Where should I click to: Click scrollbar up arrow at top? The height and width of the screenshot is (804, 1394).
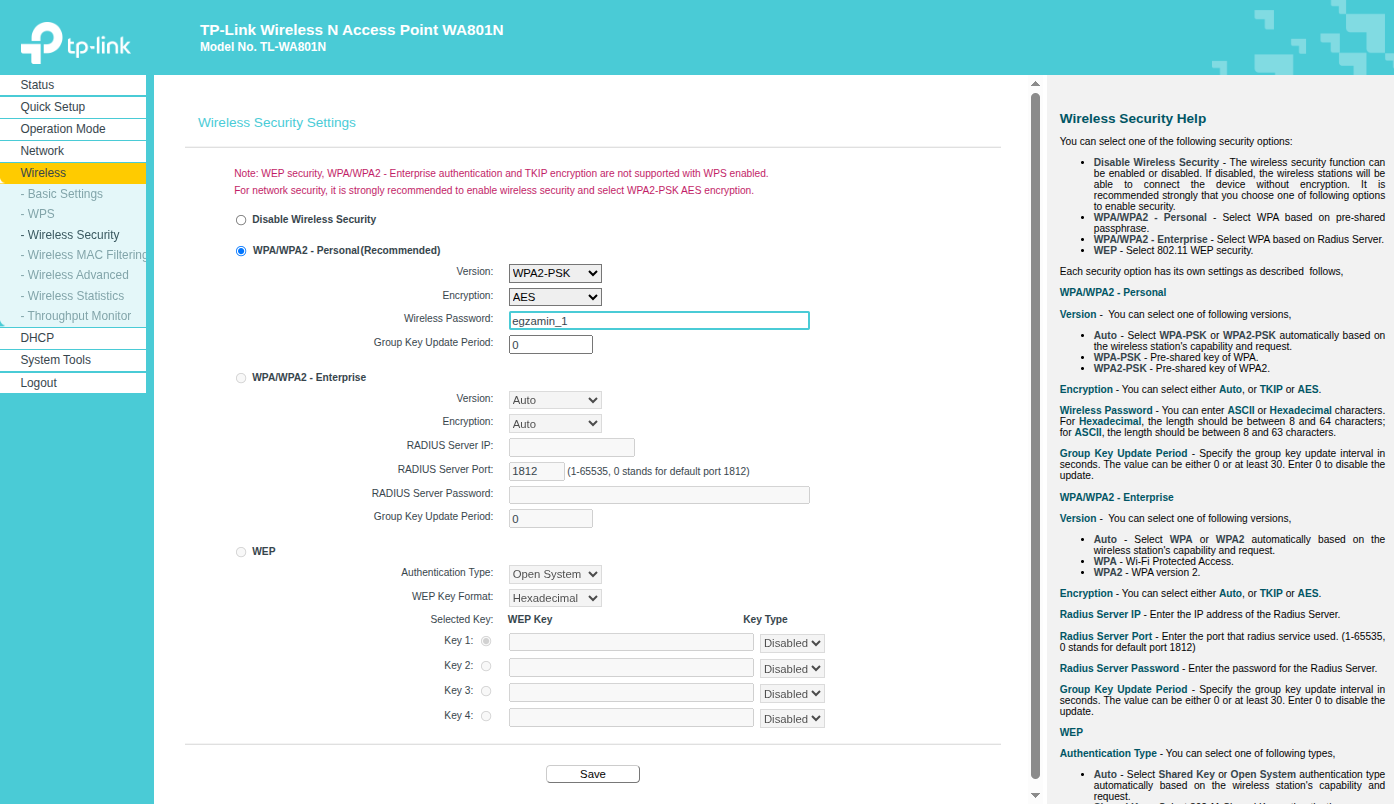[x=1035, y=84]
